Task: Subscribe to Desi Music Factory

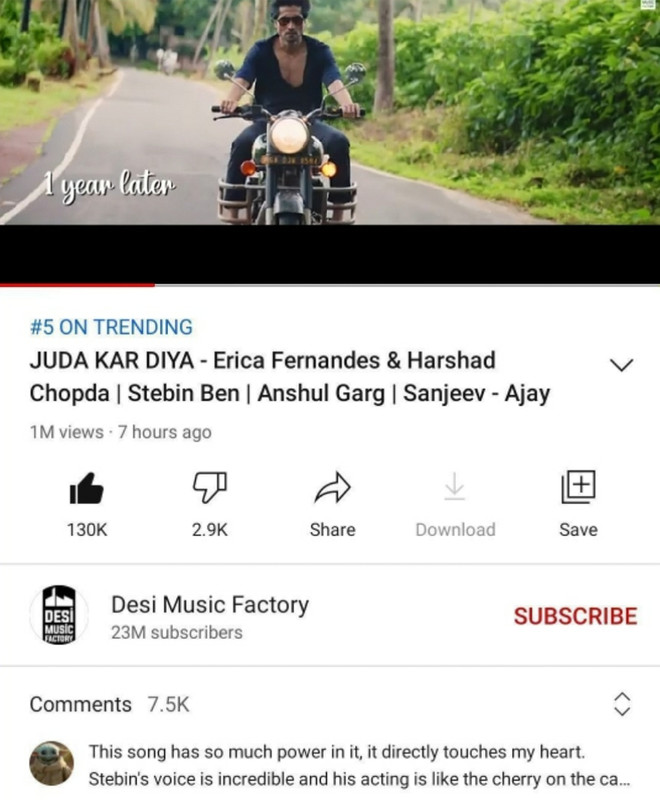Action: tap(575, 616)
